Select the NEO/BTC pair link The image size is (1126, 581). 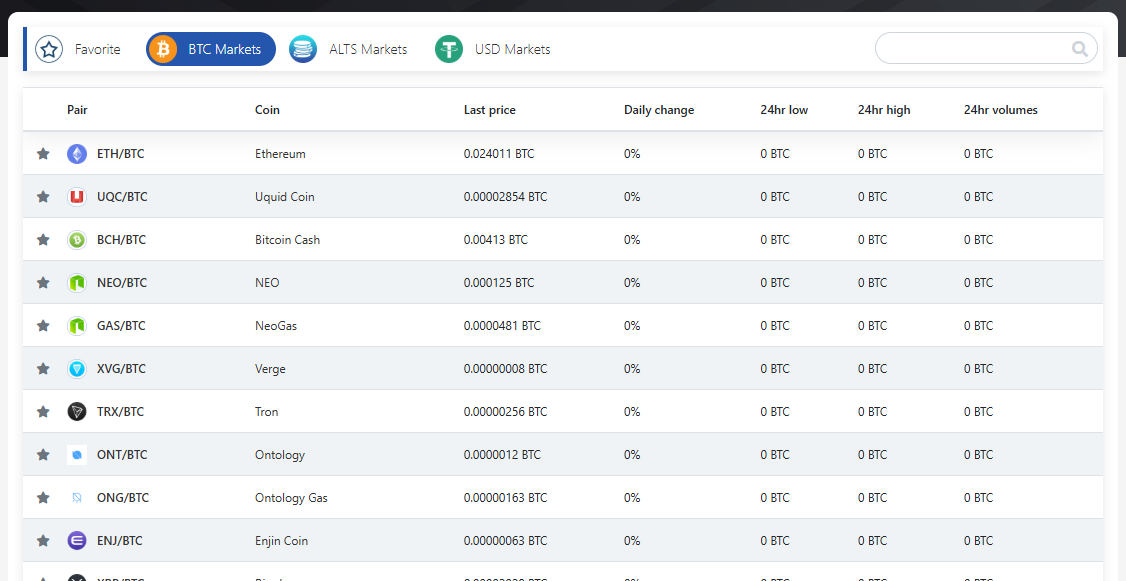click(122, 283)
